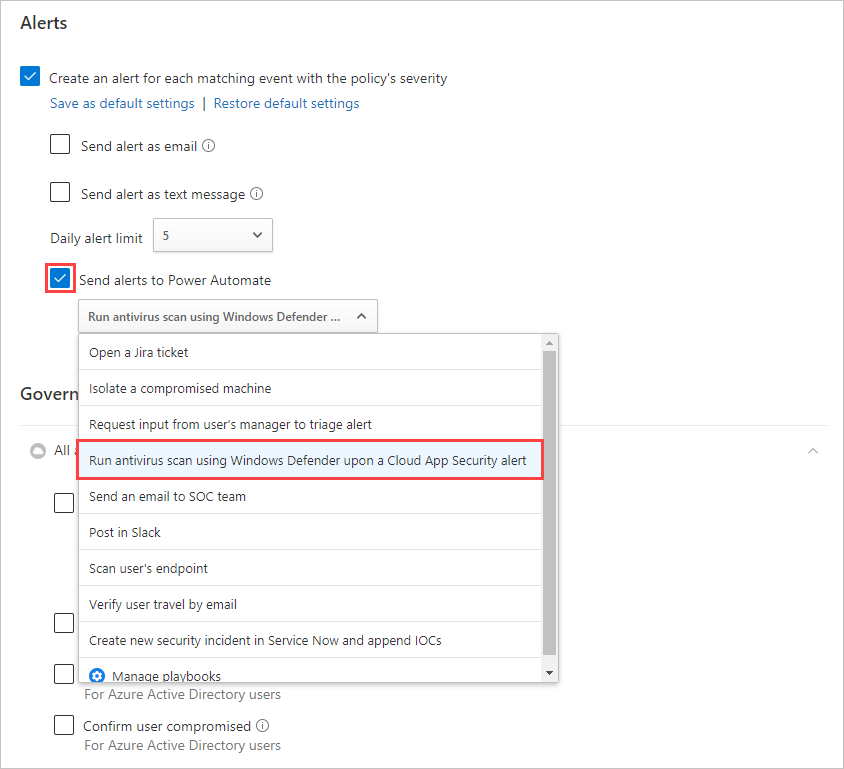Click the Restore default settings link

tap(286, 103)
